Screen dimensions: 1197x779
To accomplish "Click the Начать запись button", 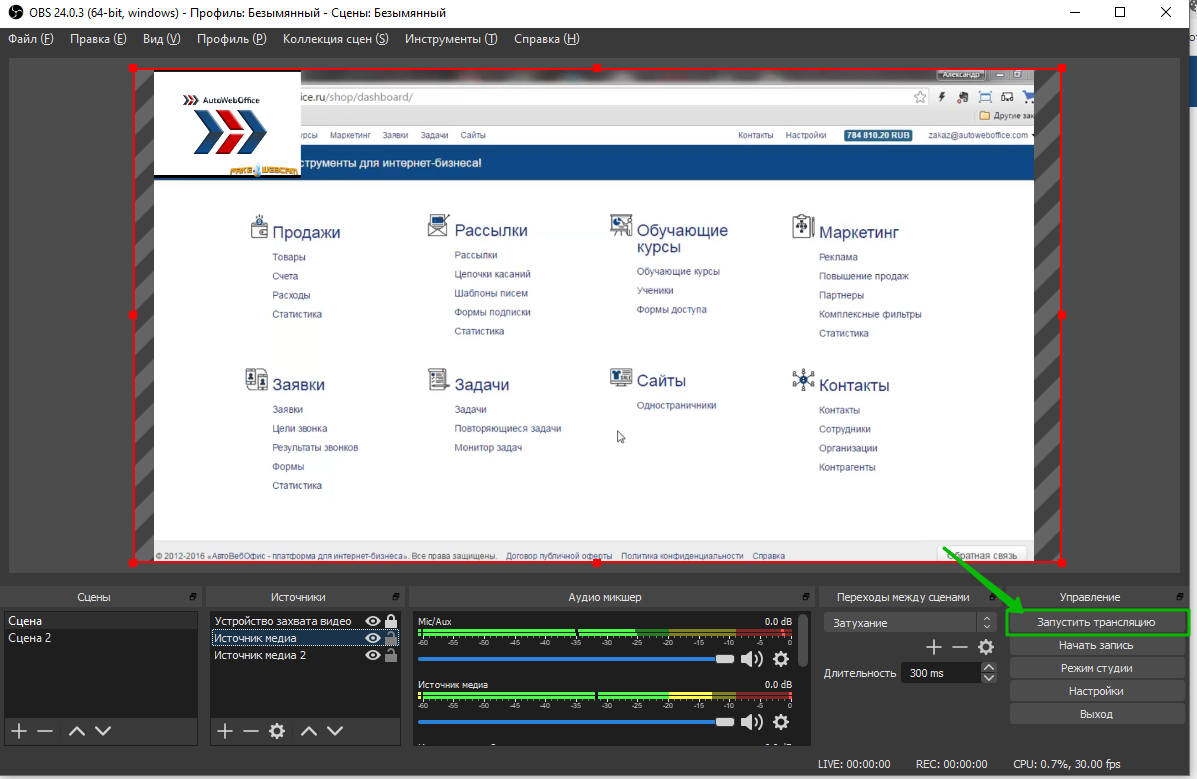I will (1096, 645).
